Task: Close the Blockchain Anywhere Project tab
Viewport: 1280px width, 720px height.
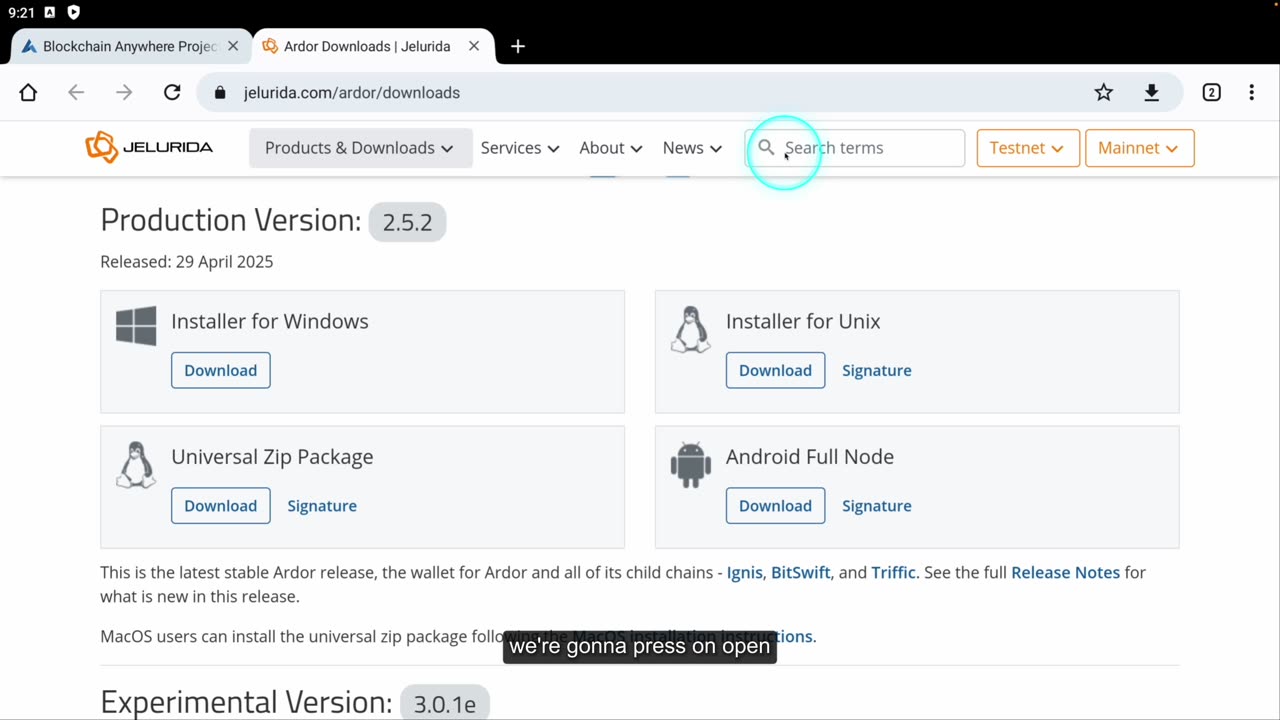Action: [233, 46]
